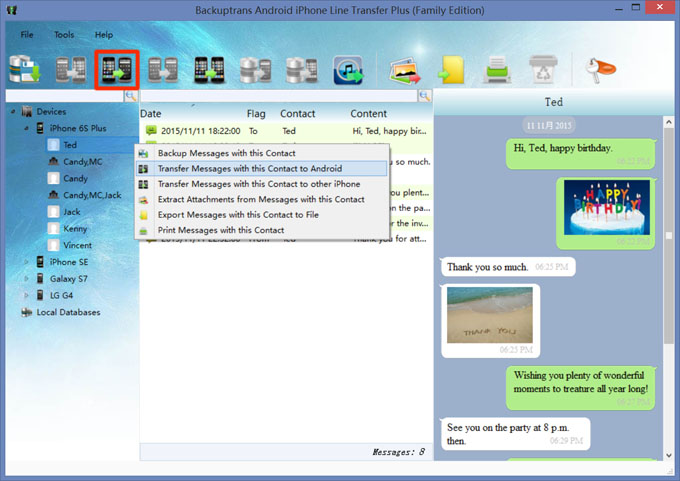Image resolution: width=680 pixels, height=481 pixels.
Task: Open the Happy Birthday cake image
Action: tap(607, 207)
